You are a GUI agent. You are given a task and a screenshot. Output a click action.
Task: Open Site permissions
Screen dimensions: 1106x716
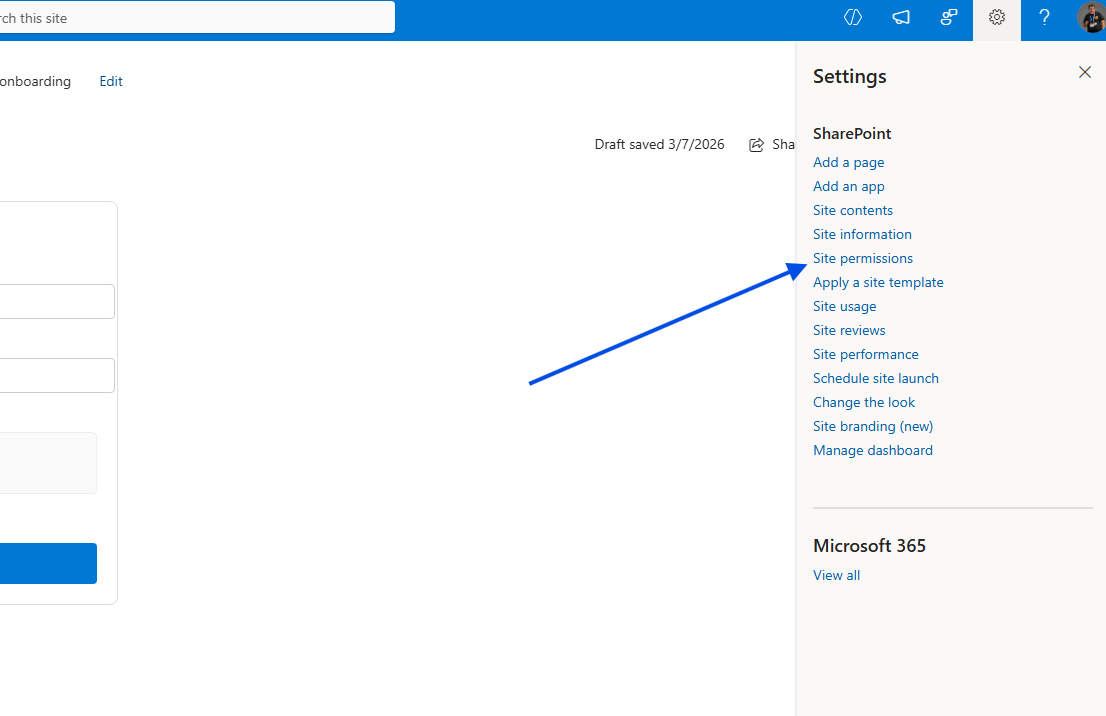tap(862, 258)
